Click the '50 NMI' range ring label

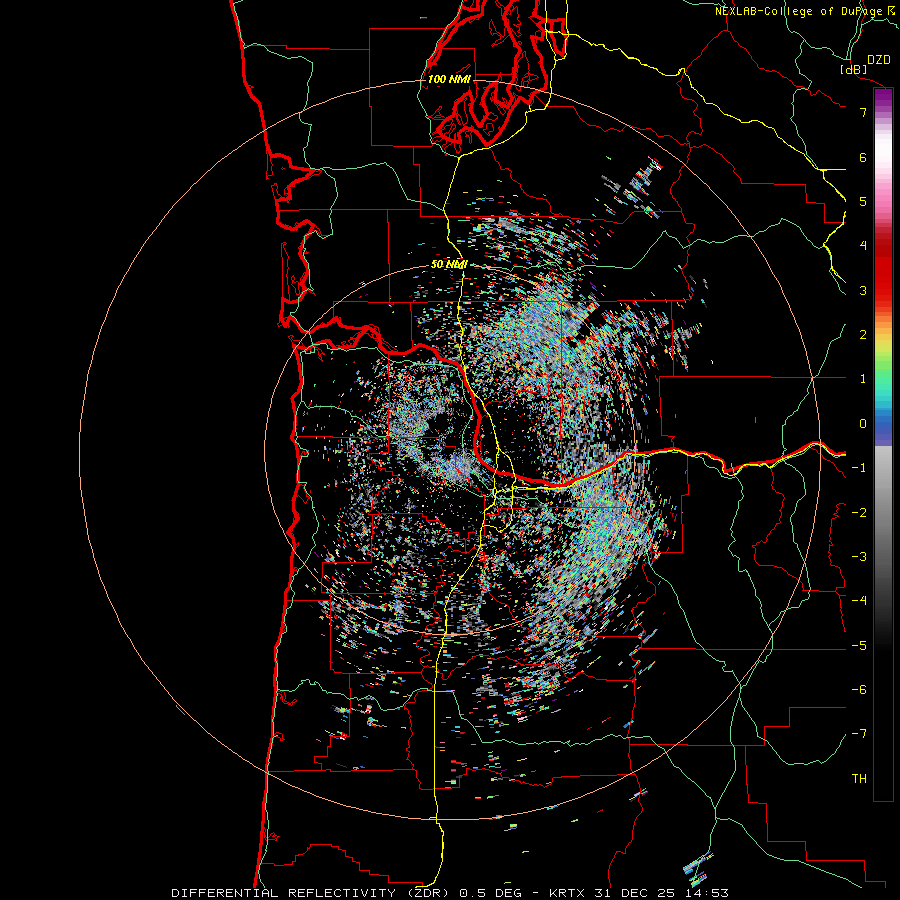[x=449, y=264]
